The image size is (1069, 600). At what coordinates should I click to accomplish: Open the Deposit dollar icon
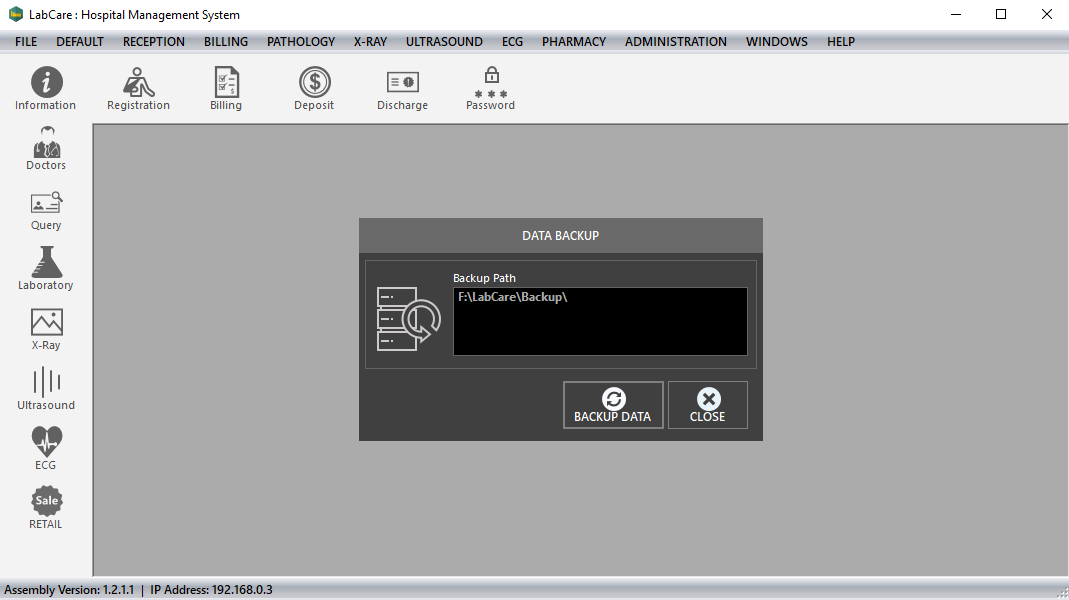[314, 89]
